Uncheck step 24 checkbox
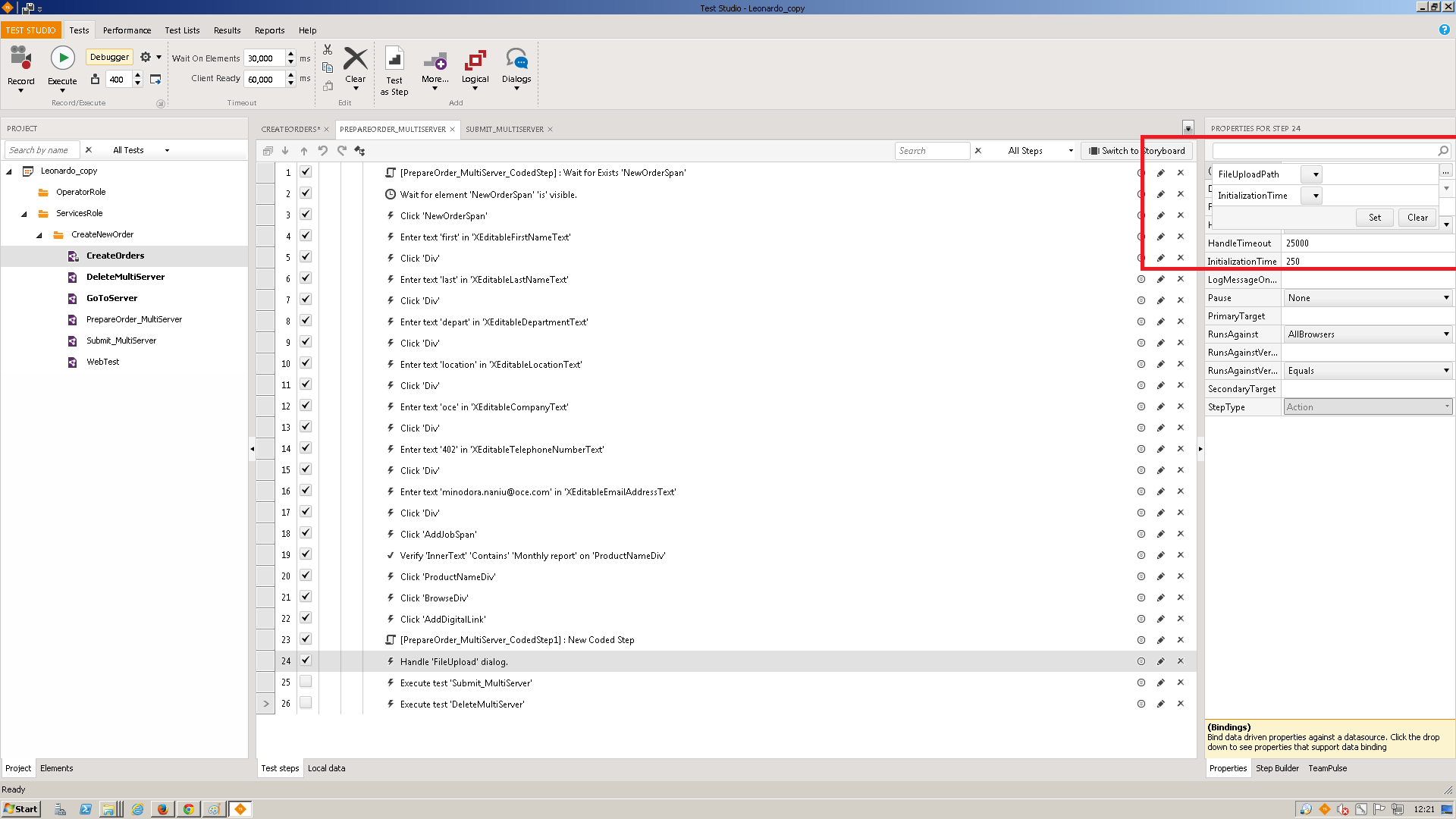Screen dimensions: 1456x819 click(306, 661)
